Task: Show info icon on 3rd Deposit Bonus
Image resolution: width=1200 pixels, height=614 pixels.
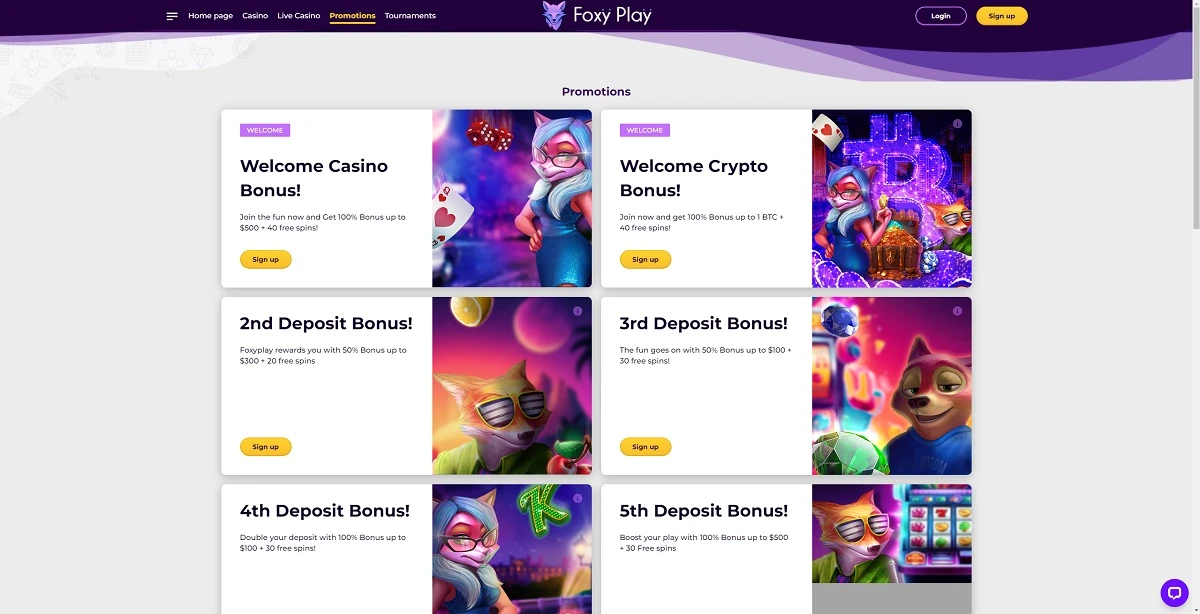Action: (x=957, y=311)
